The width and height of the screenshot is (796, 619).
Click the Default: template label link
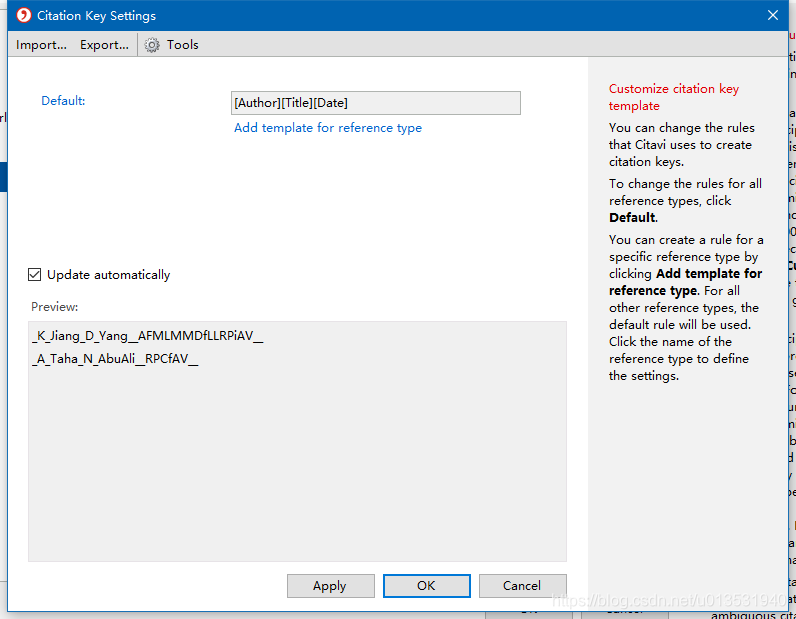pos(63,101)
